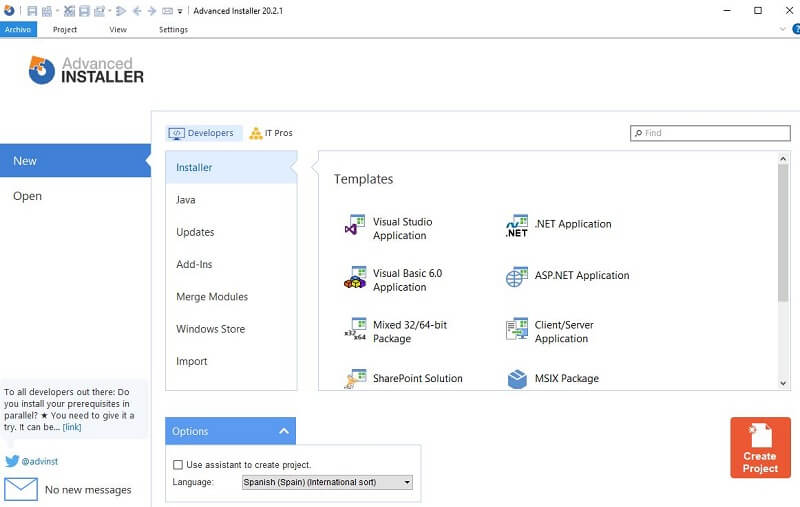Enable Use assistant to create project checkbox
Image resolution: width=800 pixels, height=507 pixels.
pyautogui.click(x=178, y=465)
